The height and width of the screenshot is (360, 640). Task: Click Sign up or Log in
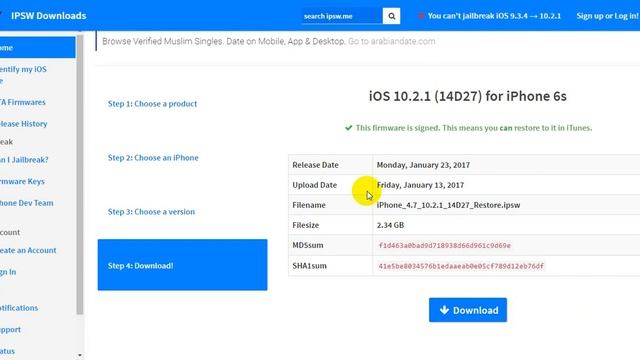pyautogui.click(x=607, y=16)
